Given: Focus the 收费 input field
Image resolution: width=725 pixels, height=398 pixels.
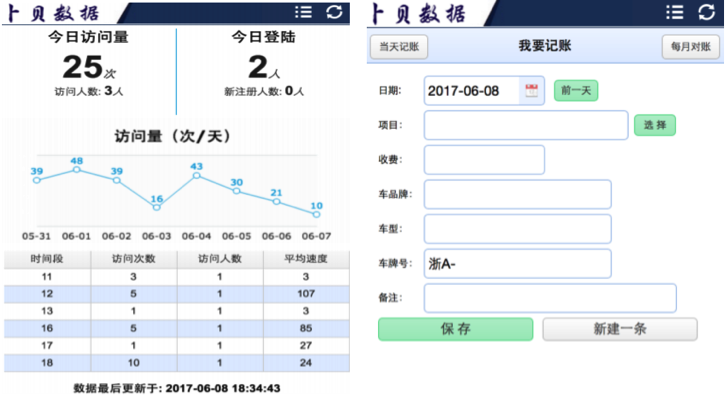Looking at the screenshot, I should [484, 160].
